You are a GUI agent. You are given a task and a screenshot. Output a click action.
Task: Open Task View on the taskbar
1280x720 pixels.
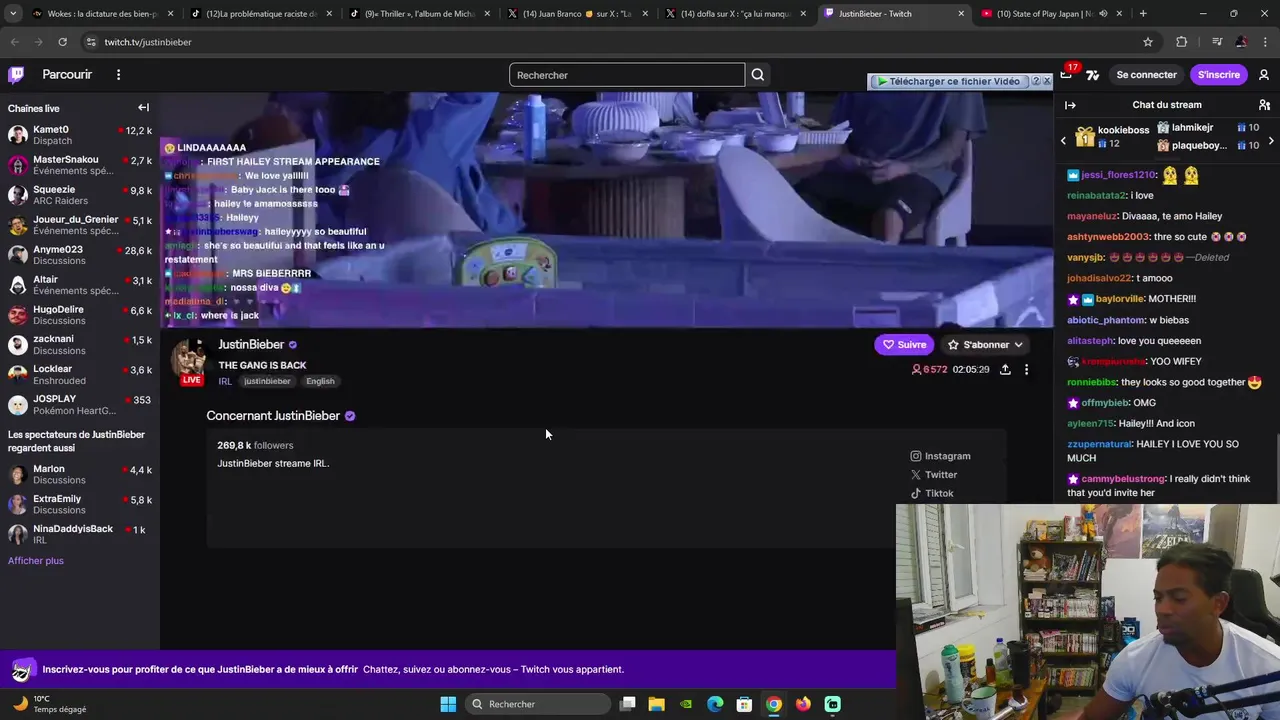(627, 704)
